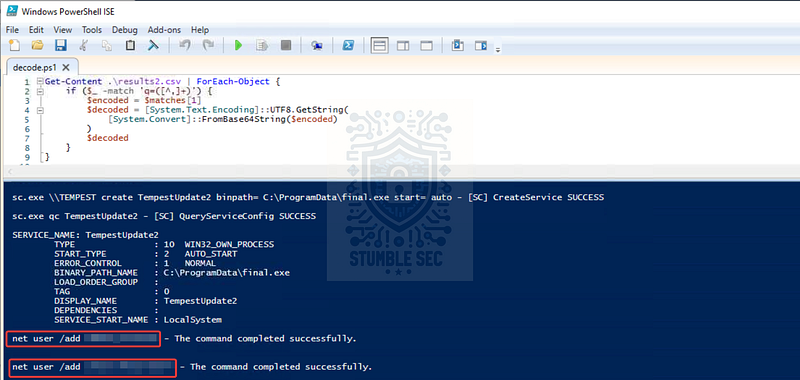The image size is (800, 380).
Task: Open the Edit menu
Action: click(x=36, y=30)
